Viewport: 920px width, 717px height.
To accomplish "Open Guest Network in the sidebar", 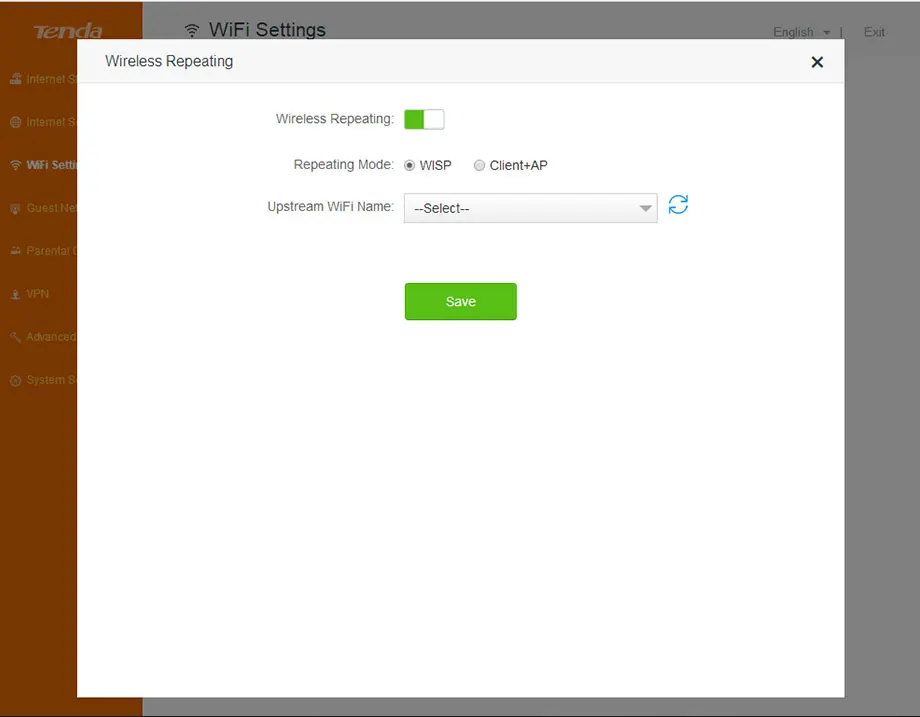I will pos(43,208).
